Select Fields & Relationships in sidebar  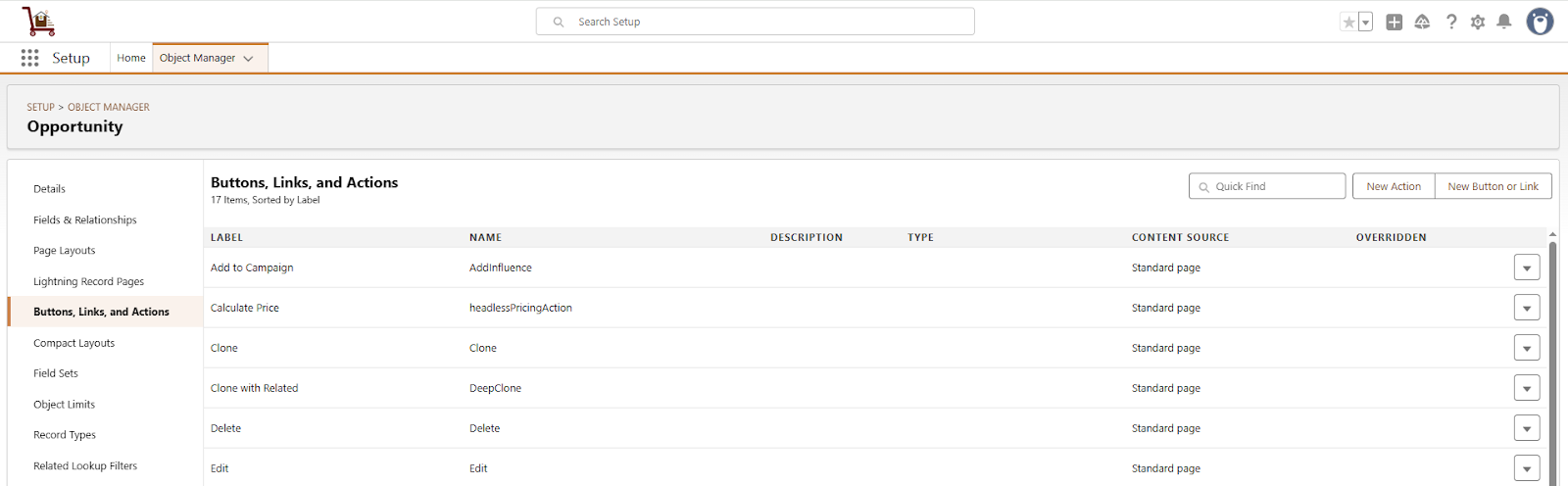click(85, 219)
